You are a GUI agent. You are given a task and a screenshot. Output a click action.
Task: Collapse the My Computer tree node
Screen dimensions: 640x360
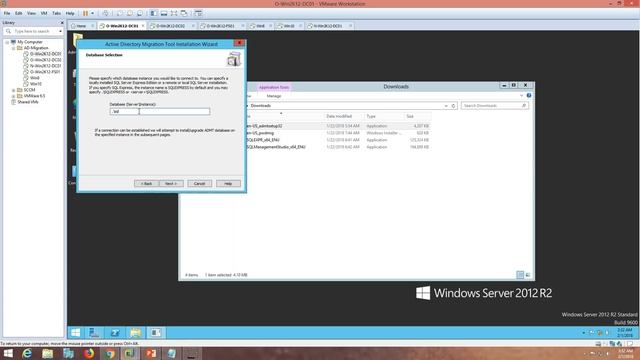7,42
